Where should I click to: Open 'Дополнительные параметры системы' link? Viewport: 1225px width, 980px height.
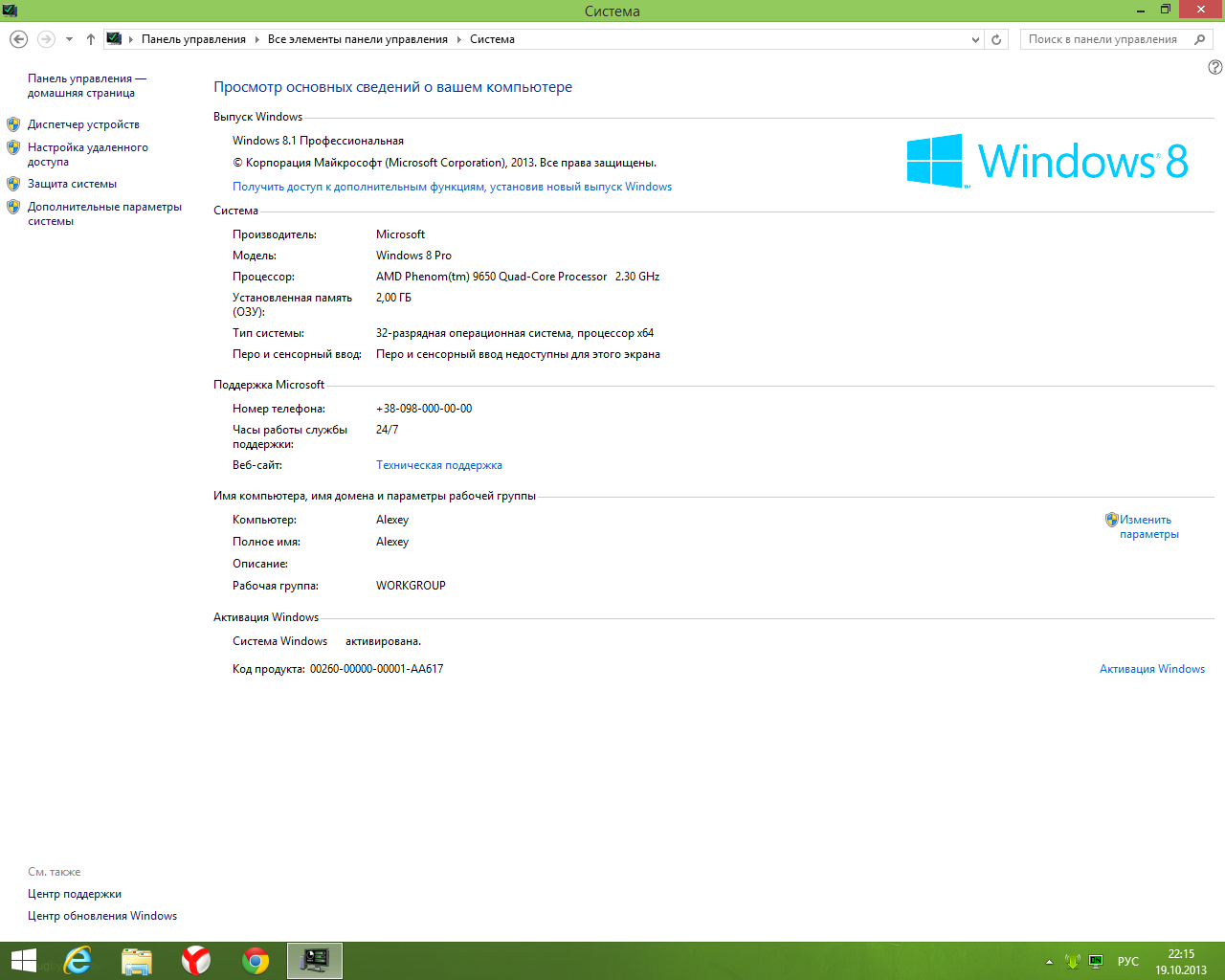[x=104, y=213]
